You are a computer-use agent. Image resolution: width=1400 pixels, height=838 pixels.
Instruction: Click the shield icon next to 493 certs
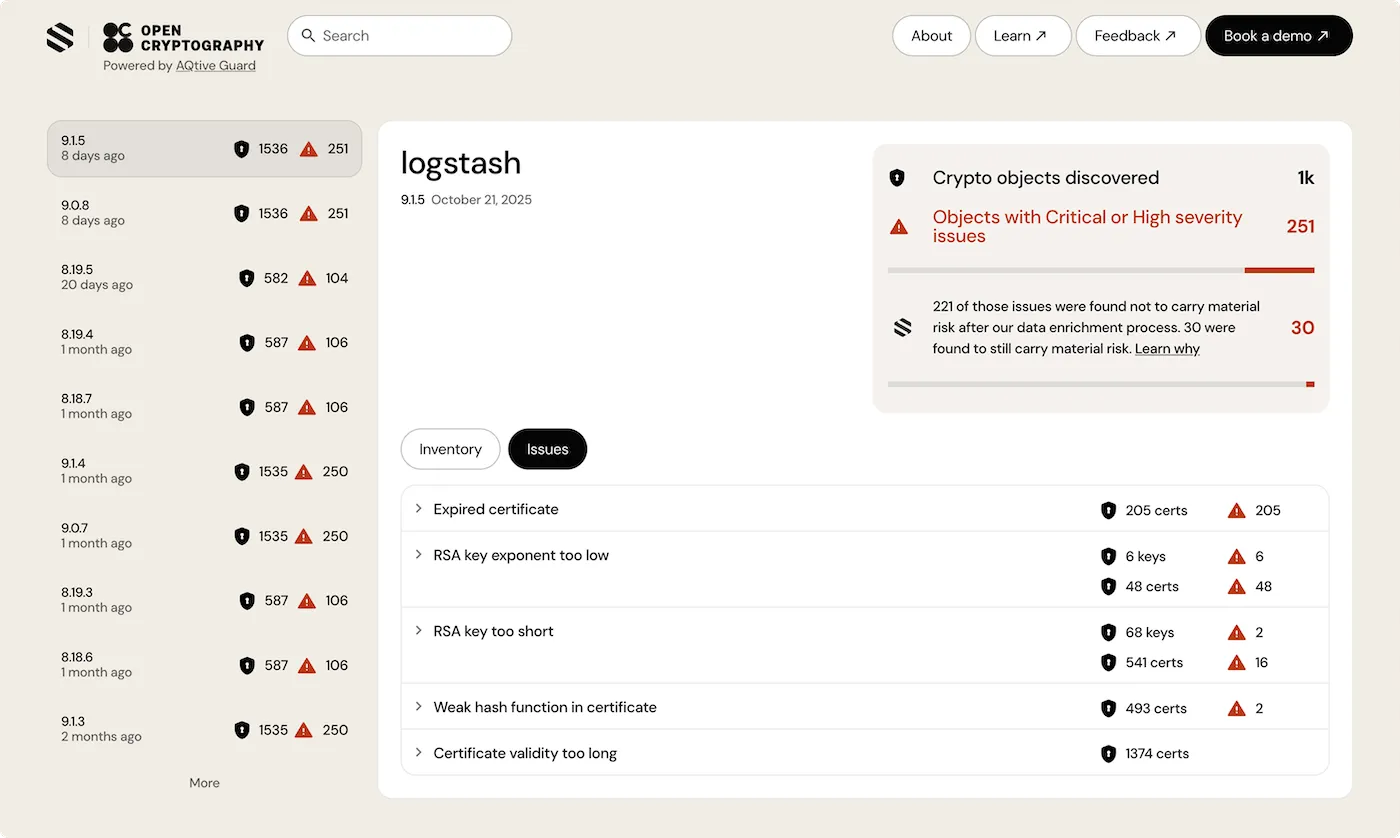[1108, 708]
